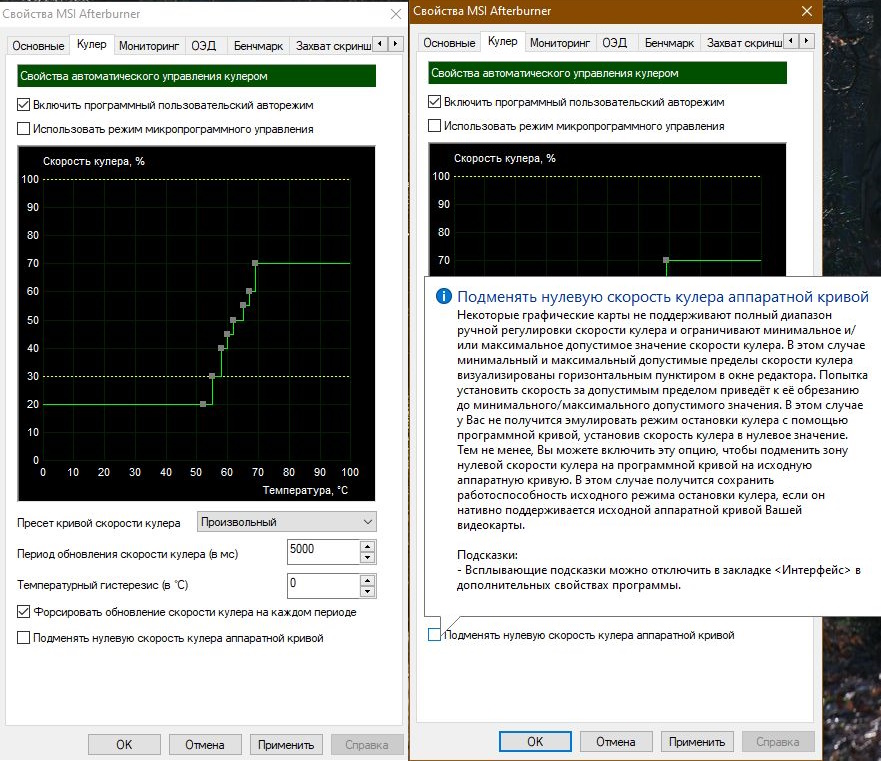Open the Основные tab in left window

click(x=38, y=46)
